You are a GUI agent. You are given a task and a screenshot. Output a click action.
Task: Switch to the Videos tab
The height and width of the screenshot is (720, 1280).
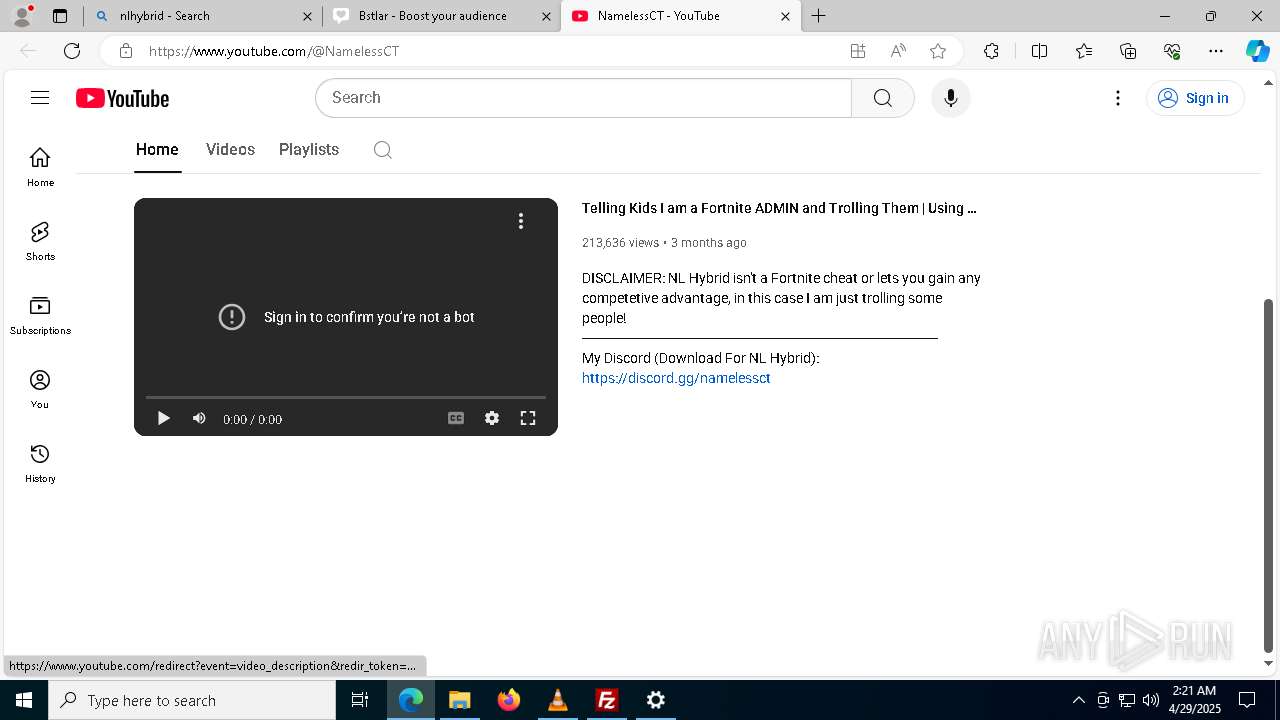[230, 150]
